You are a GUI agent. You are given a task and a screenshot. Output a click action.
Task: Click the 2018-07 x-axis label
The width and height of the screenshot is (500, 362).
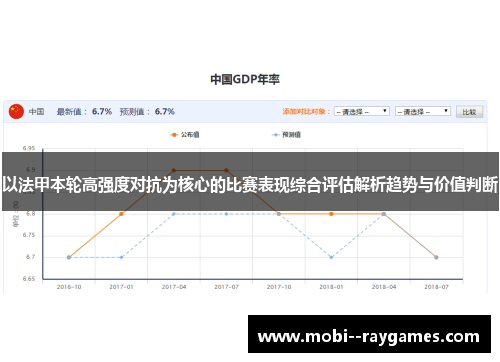click(x=436, y=287)
